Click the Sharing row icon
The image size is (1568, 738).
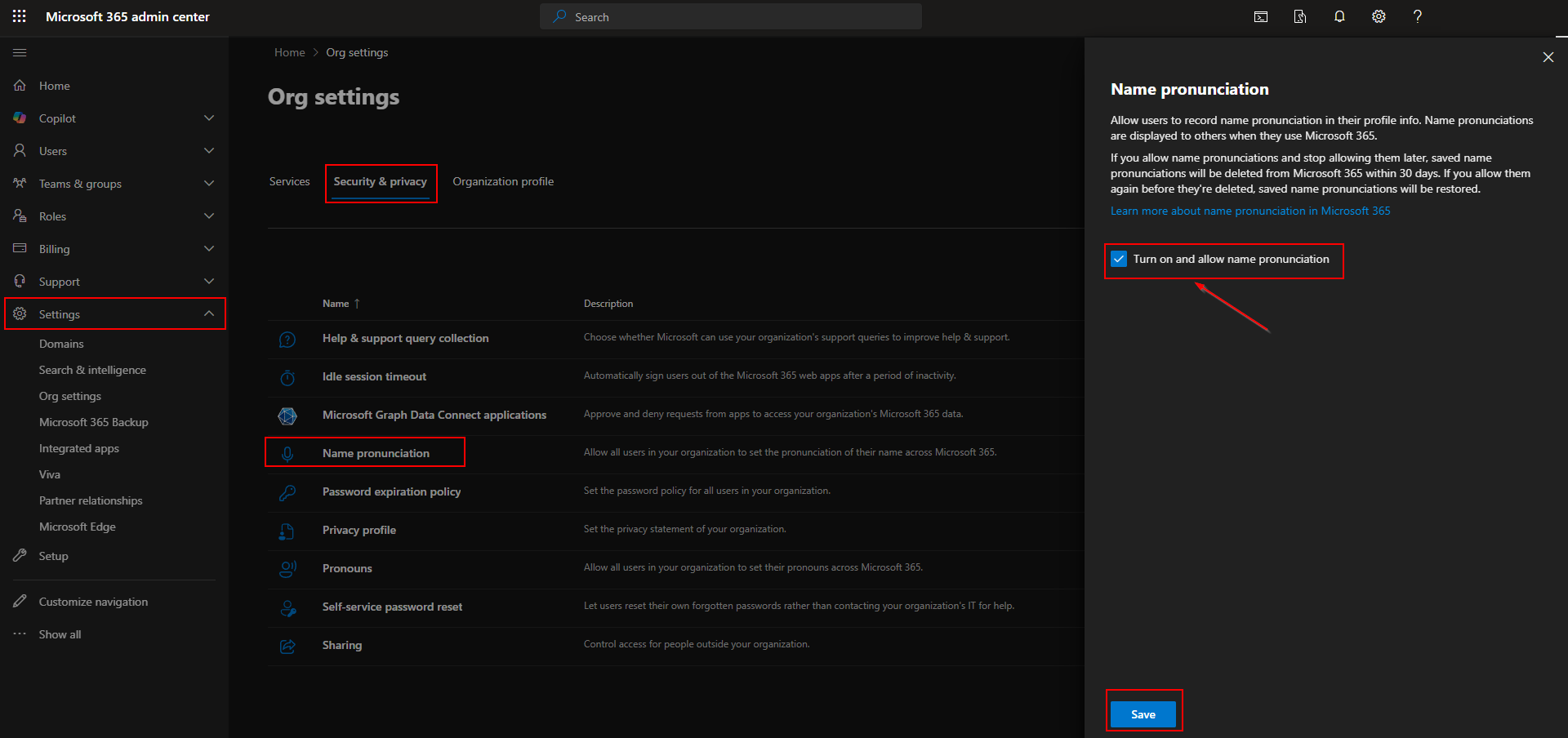click(287, 647)
